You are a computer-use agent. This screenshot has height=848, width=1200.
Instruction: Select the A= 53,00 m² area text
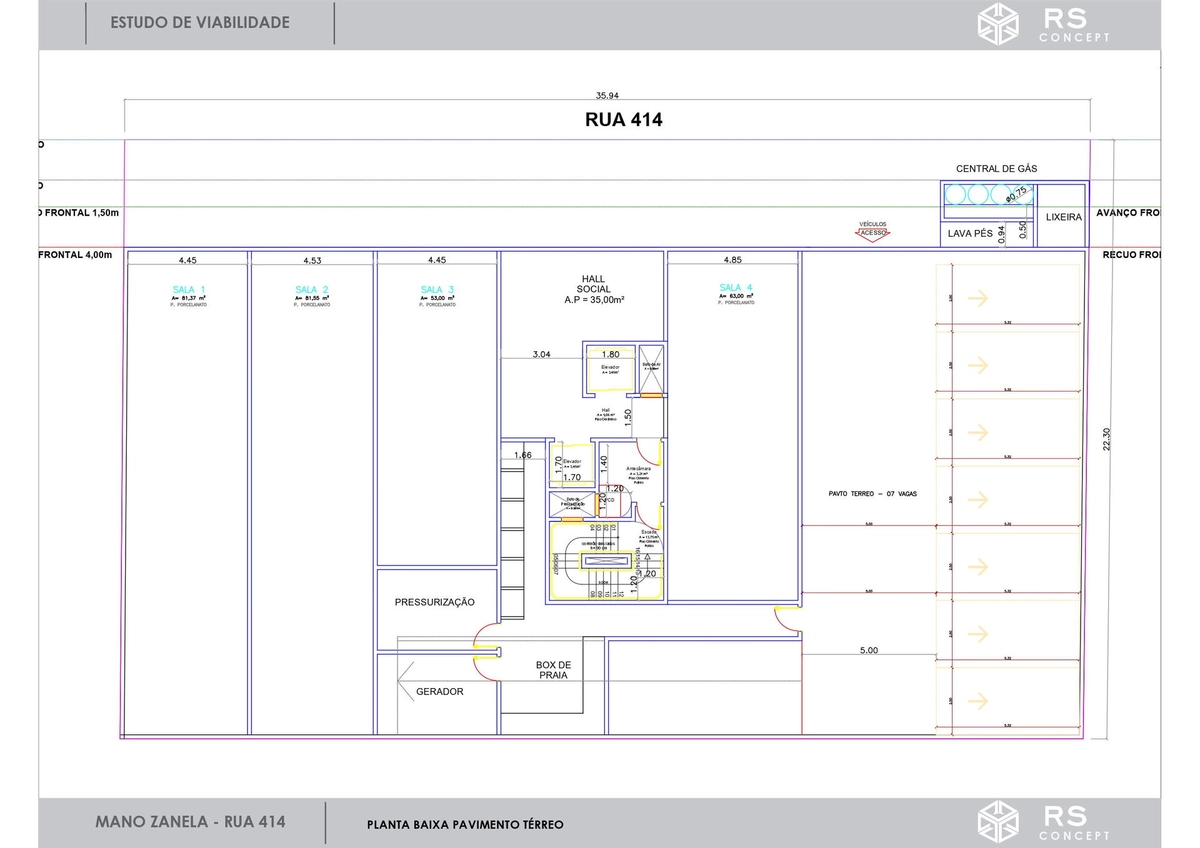437,298
